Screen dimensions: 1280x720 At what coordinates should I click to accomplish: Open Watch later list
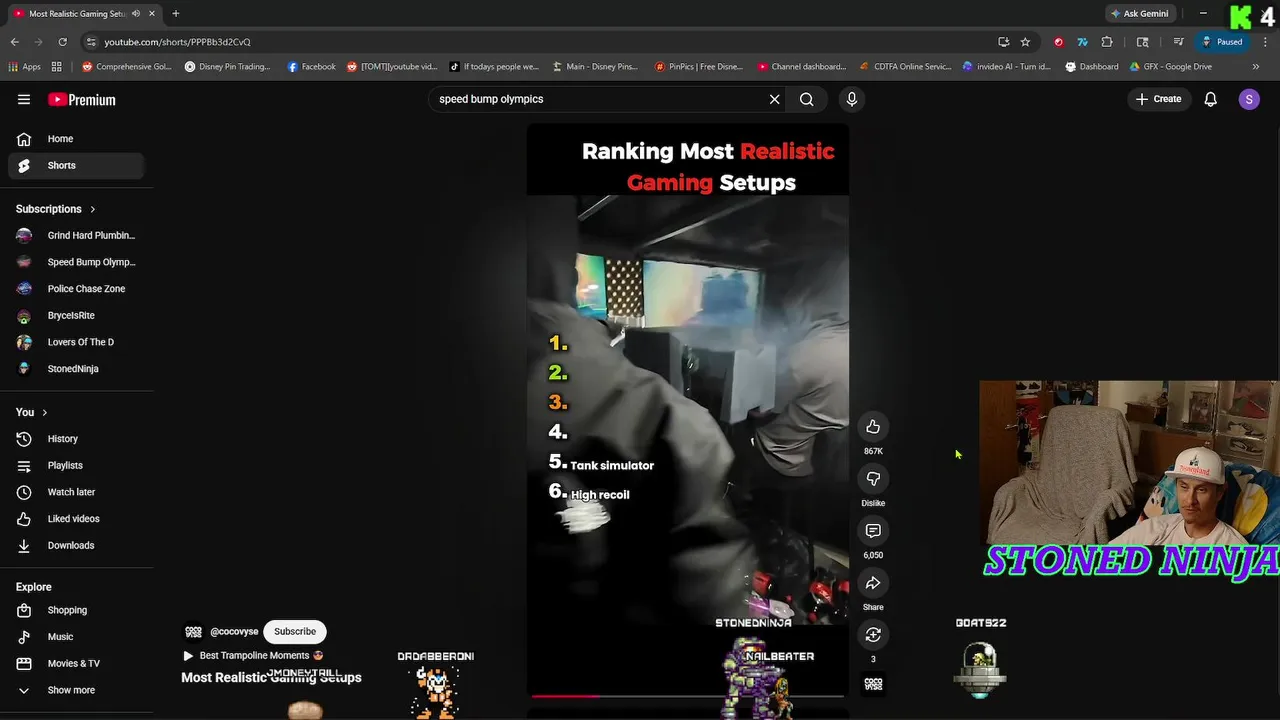point(76,492)
